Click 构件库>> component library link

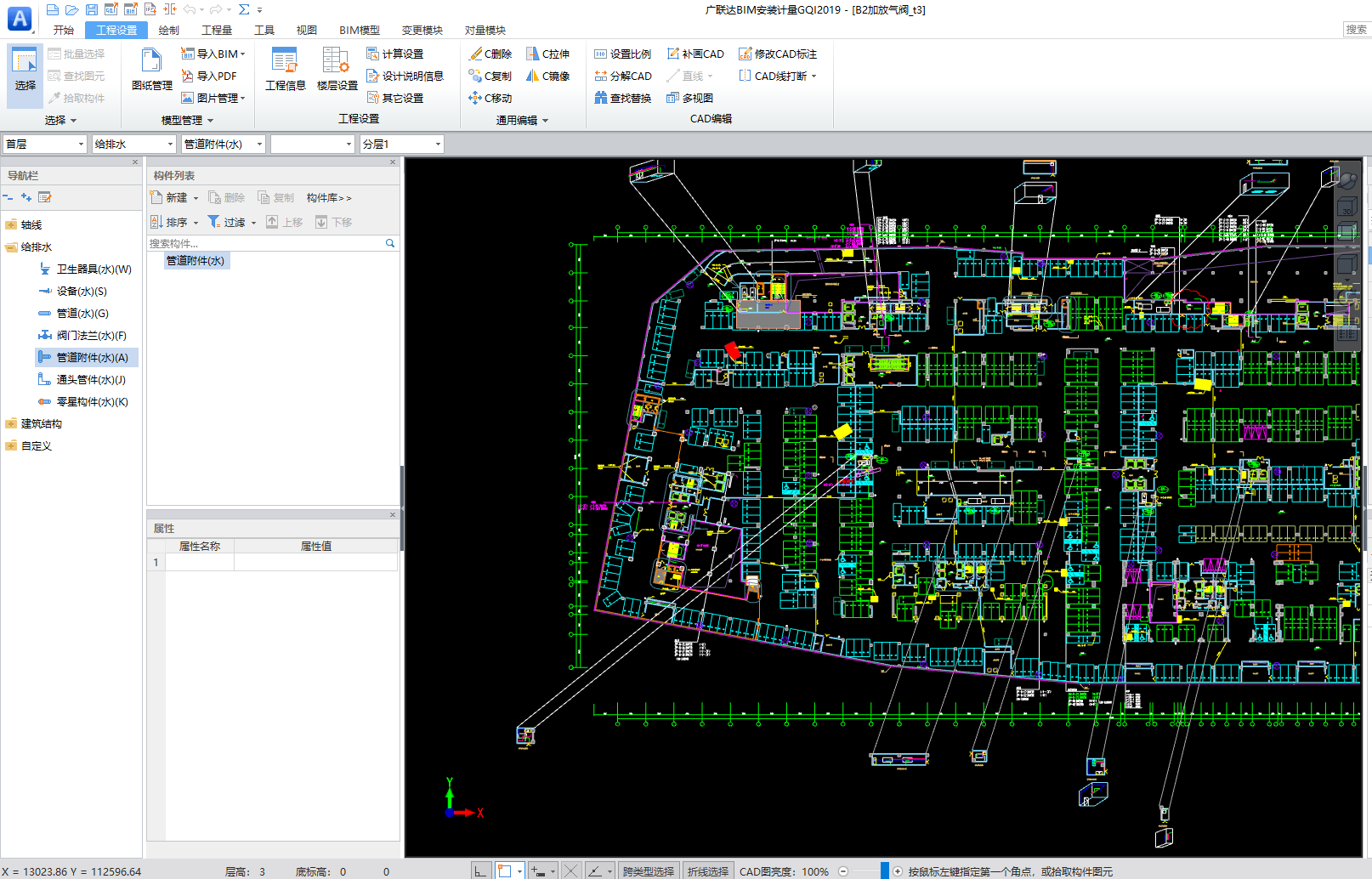coord(329,197)
